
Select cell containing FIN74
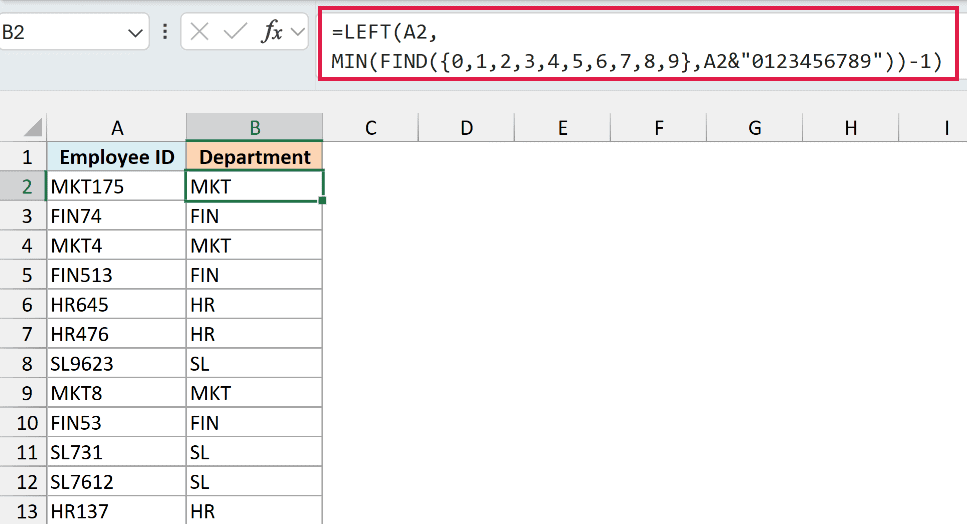tap(117, 216)
